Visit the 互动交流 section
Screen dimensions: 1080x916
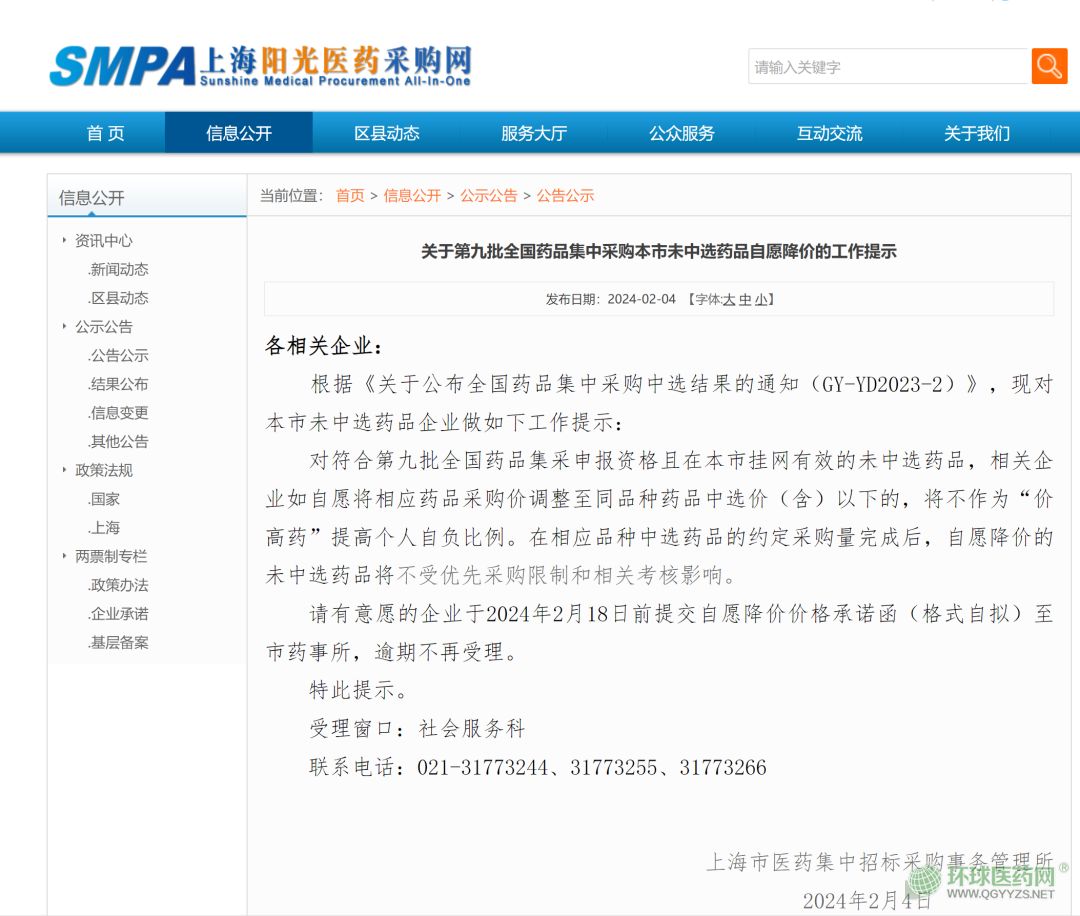(x=829, y=133)
